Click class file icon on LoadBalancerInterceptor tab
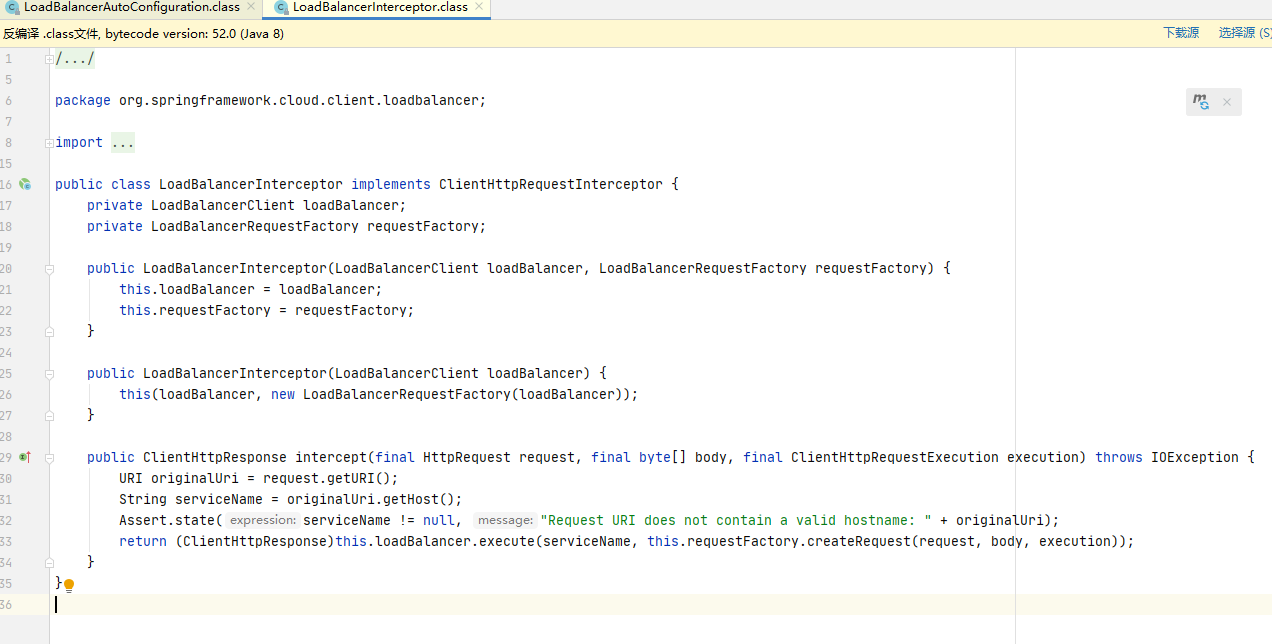The width and height of the screenshot is (1272, 644). tap(281, 7)
